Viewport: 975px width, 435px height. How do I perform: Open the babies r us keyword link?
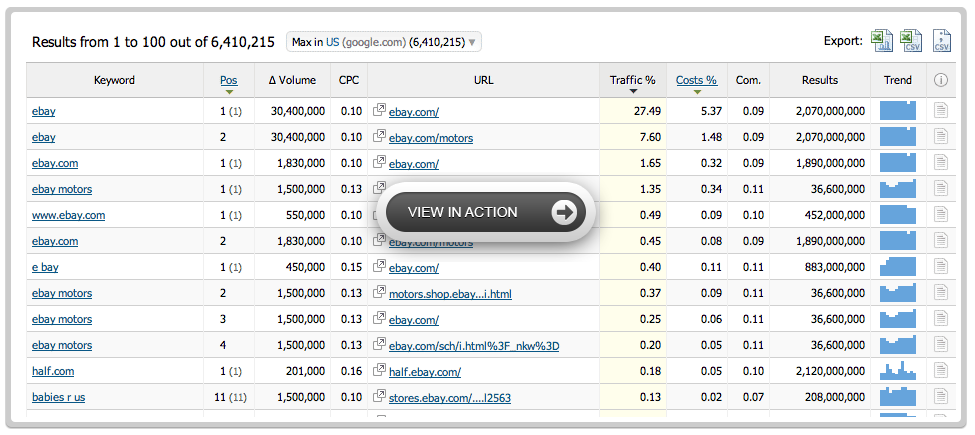click(x=58, y=397)
